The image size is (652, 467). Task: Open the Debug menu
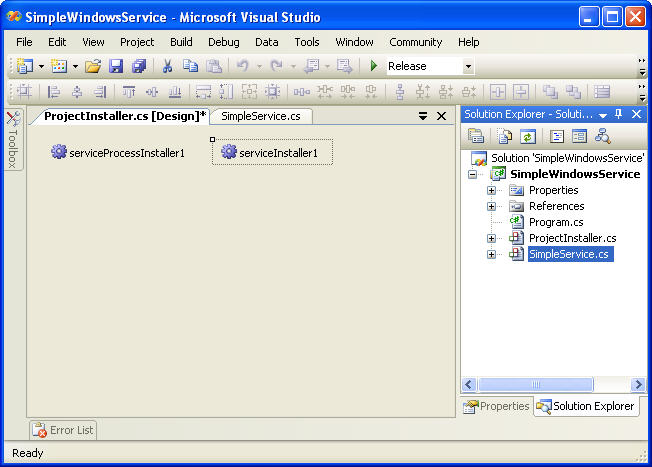(224, 42)
